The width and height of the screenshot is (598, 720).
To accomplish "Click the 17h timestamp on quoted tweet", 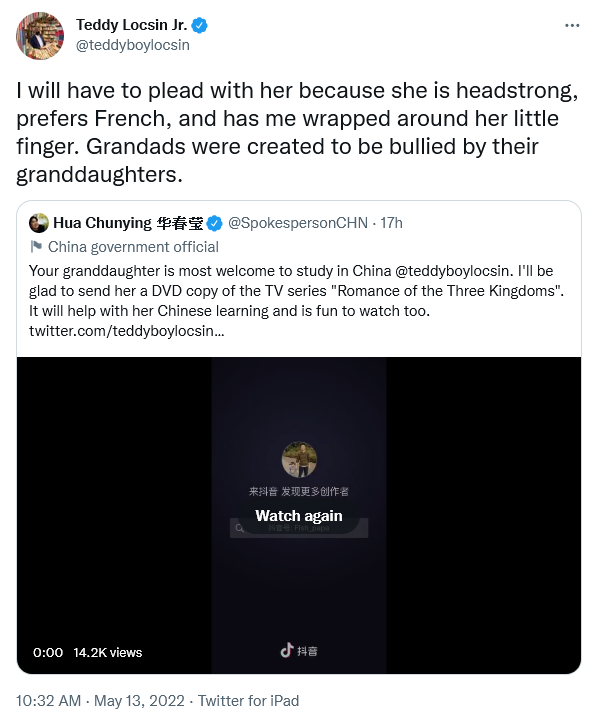I will tap(391, 223).
